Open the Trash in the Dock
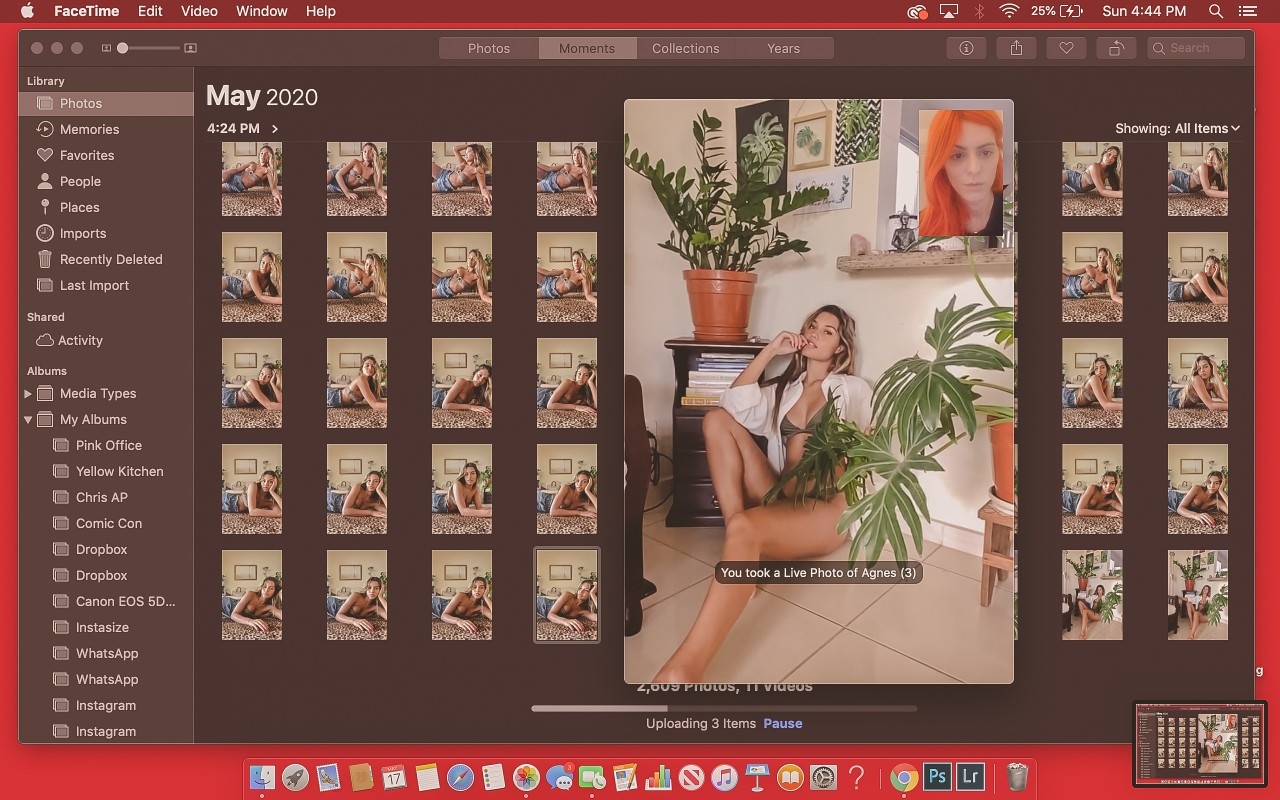This screenshot has height=800, width=1280. [x=1017, y=777]
